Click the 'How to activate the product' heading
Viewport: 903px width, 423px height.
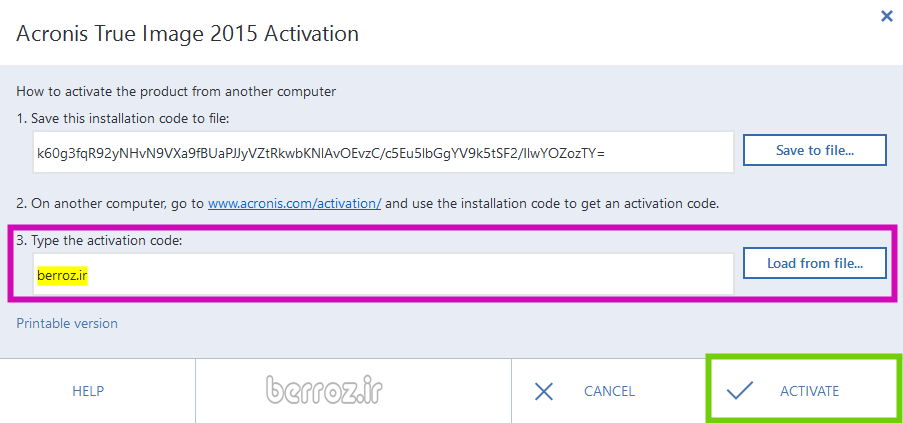(x=176, y=91)
